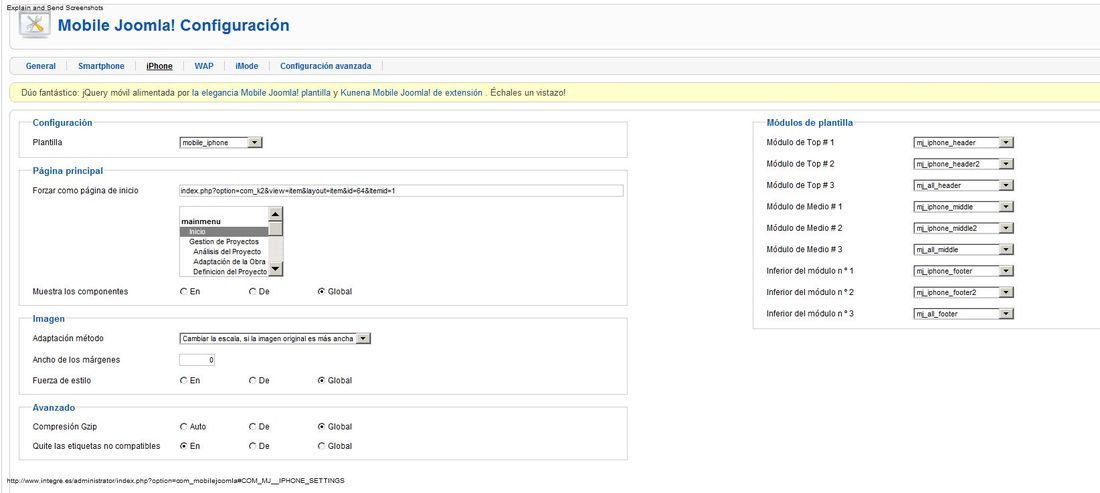
Task: Open the General tab
Action: 41,66
